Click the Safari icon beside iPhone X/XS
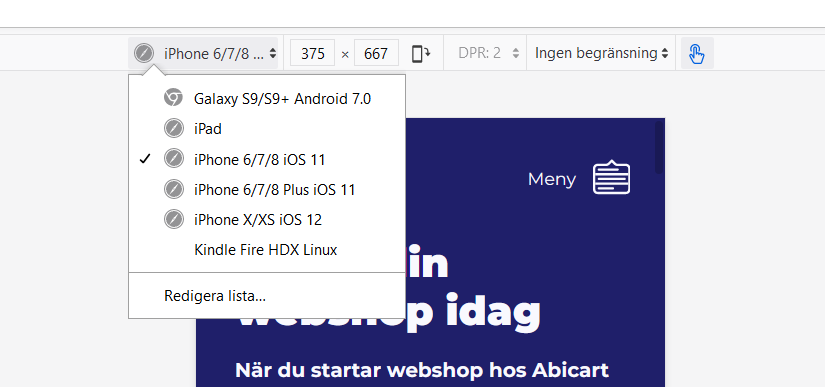 pos(174,219)
